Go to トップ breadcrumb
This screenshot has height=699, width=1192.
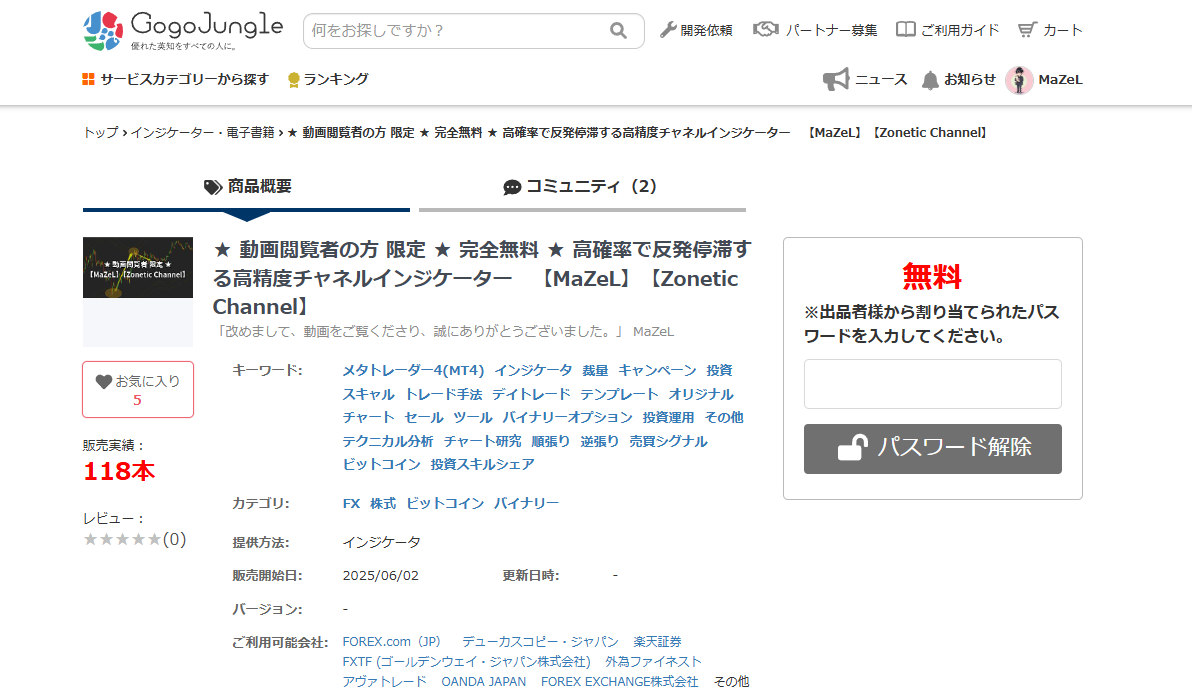(x=100, y=132)
